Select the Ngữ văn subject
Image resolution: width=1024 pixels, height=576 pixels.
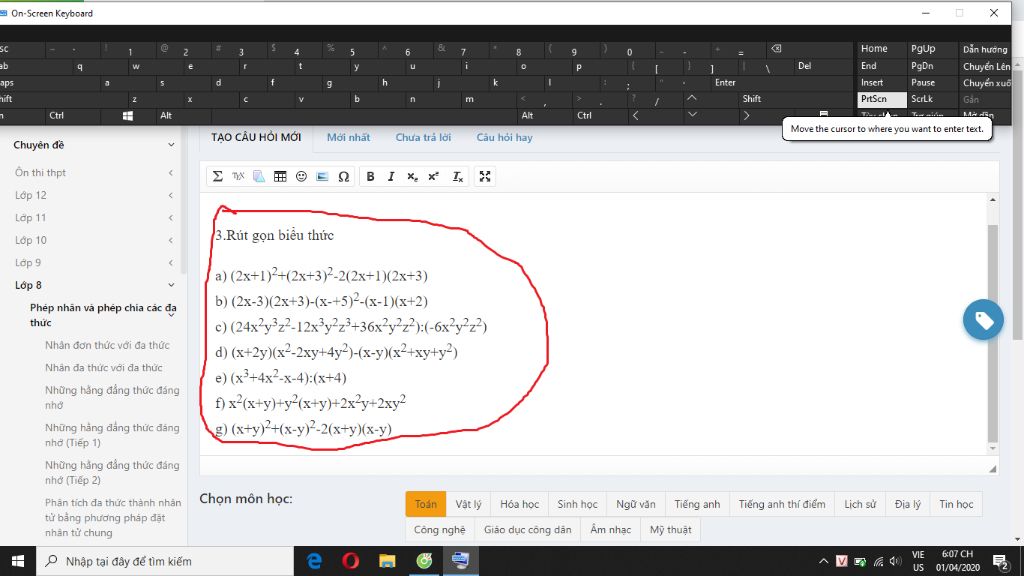(635, 504)
